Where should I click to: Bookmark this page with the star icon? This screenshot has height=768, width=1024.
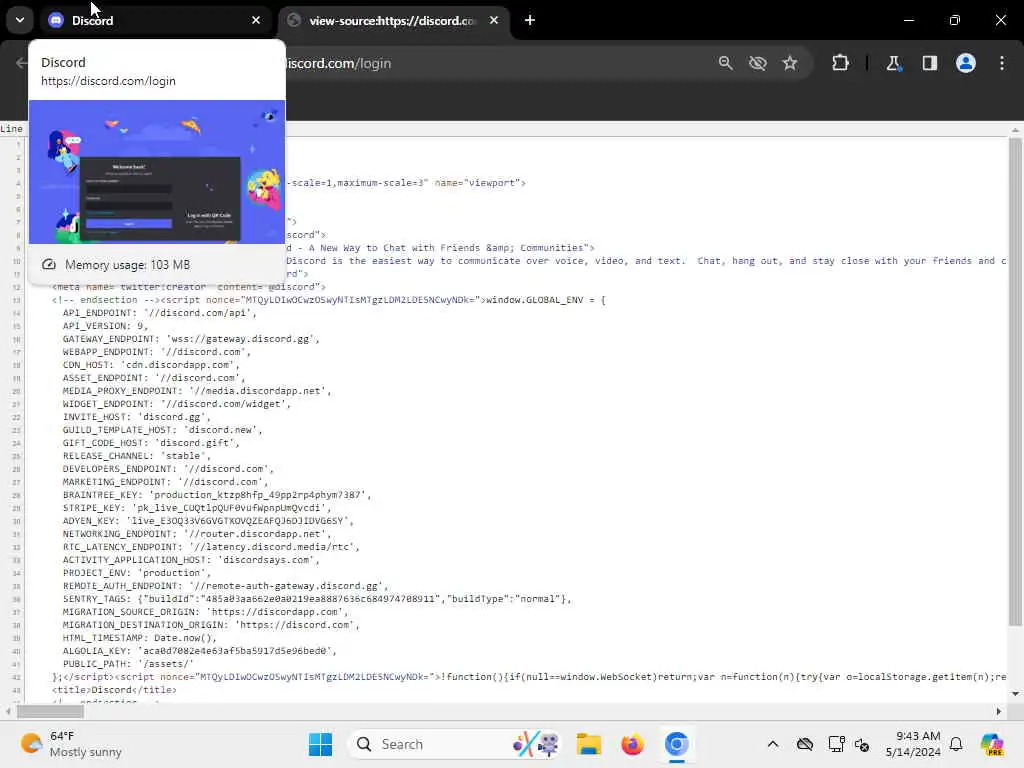[x=790, y=63]
